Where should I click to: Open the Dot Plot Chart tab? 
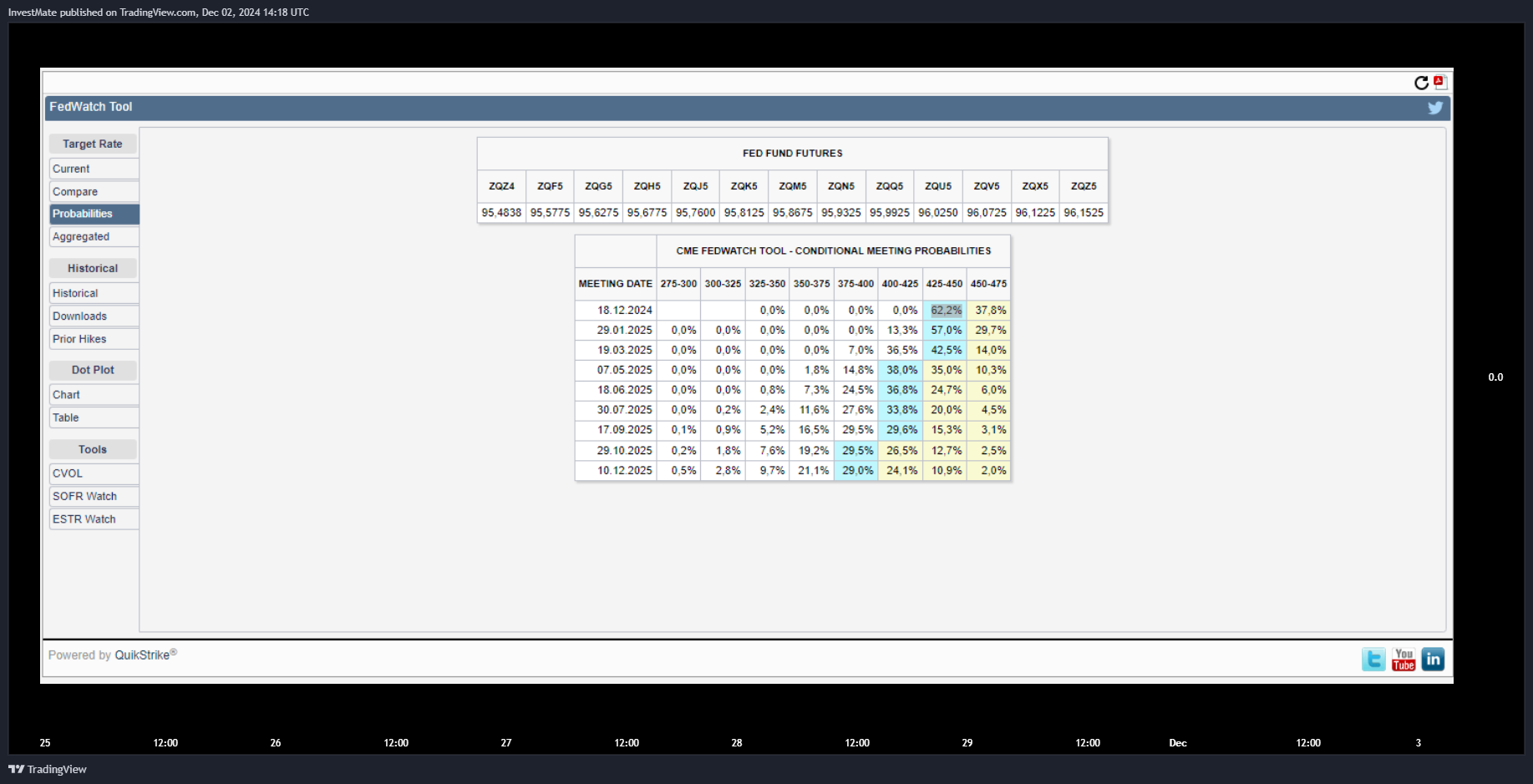[94, 395]
